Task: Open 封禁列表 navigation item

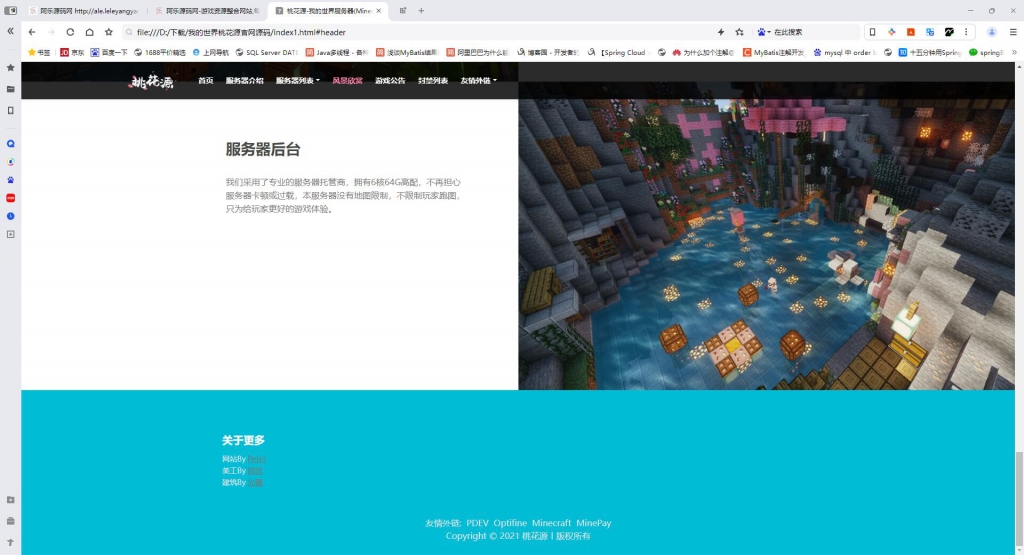Action: (x=433, y=81)
